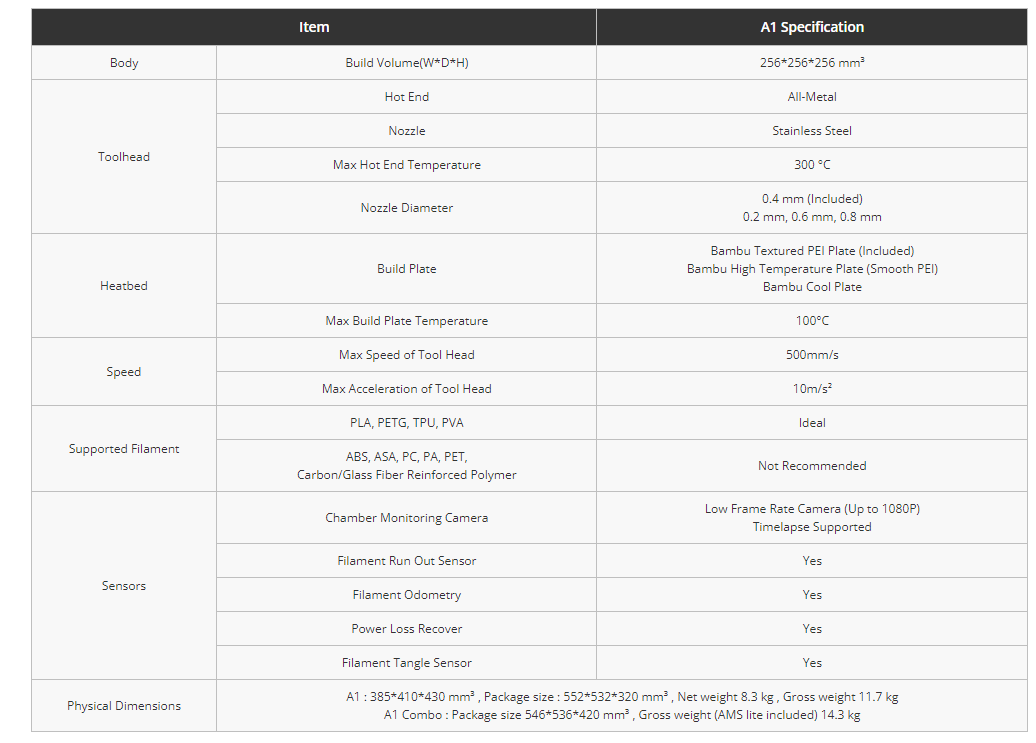This screenshot has width=1036, height=743.
Task: Select the Max Speed of Tool Head cell
Action: point(406,355)
